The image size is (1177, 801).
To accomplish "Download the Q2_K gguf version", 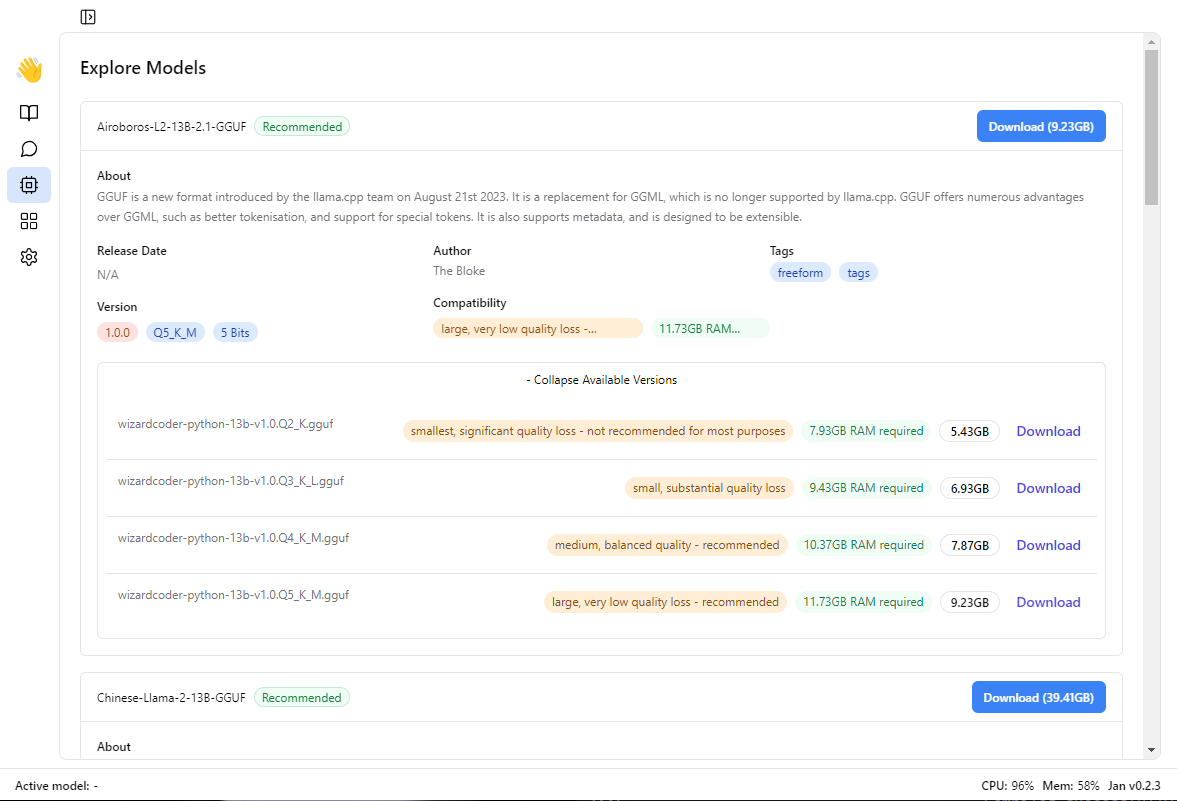I will coord(1048,432).
